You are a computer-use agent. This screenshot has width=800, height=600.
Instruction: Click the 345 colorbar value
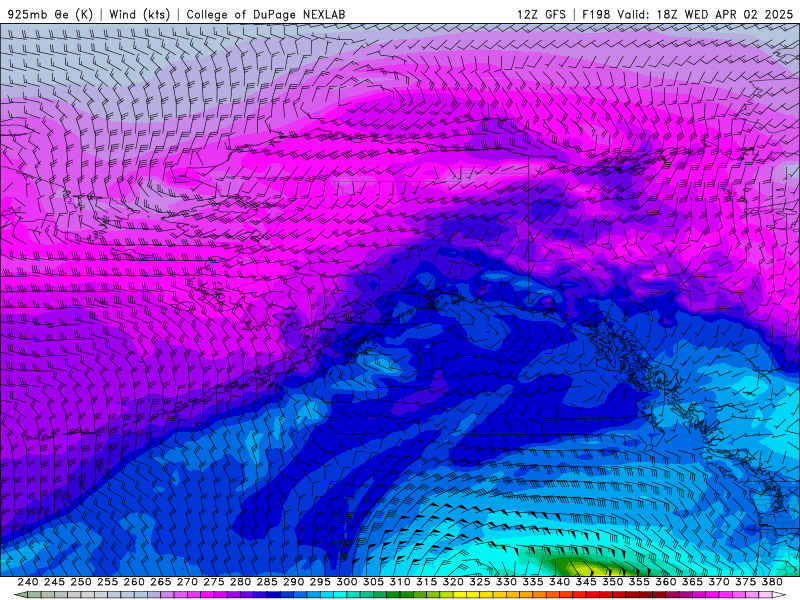point(586,582)
